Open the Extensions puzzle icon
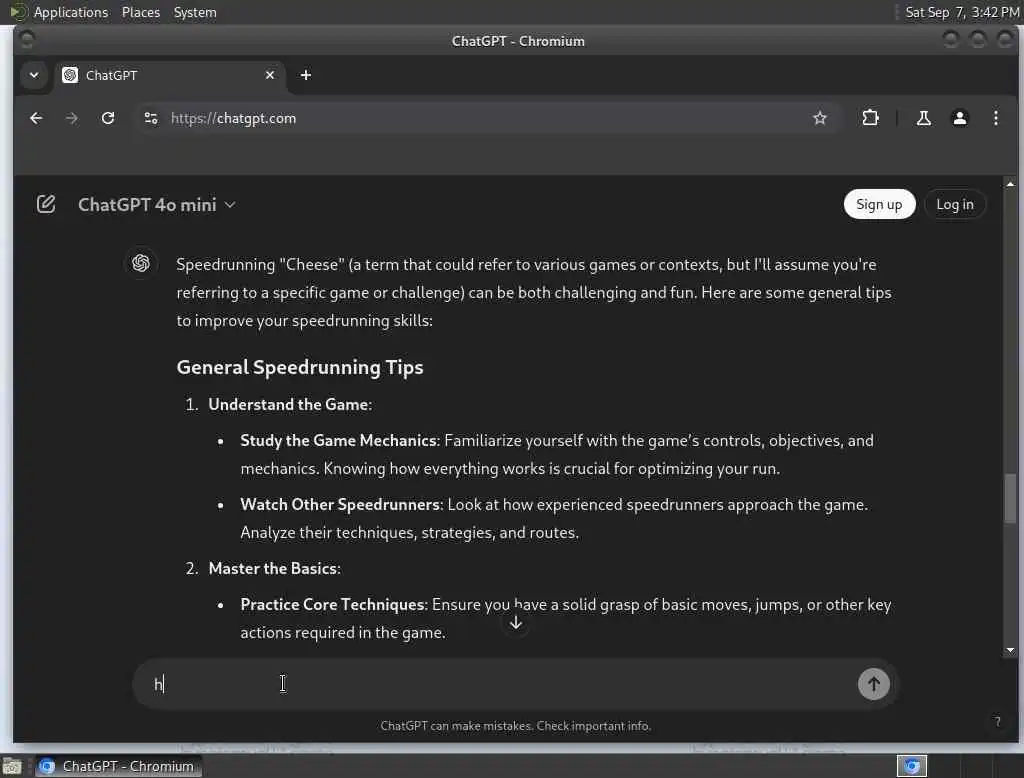This screenshot has width=1024, height=778. (x=870, y=118)
